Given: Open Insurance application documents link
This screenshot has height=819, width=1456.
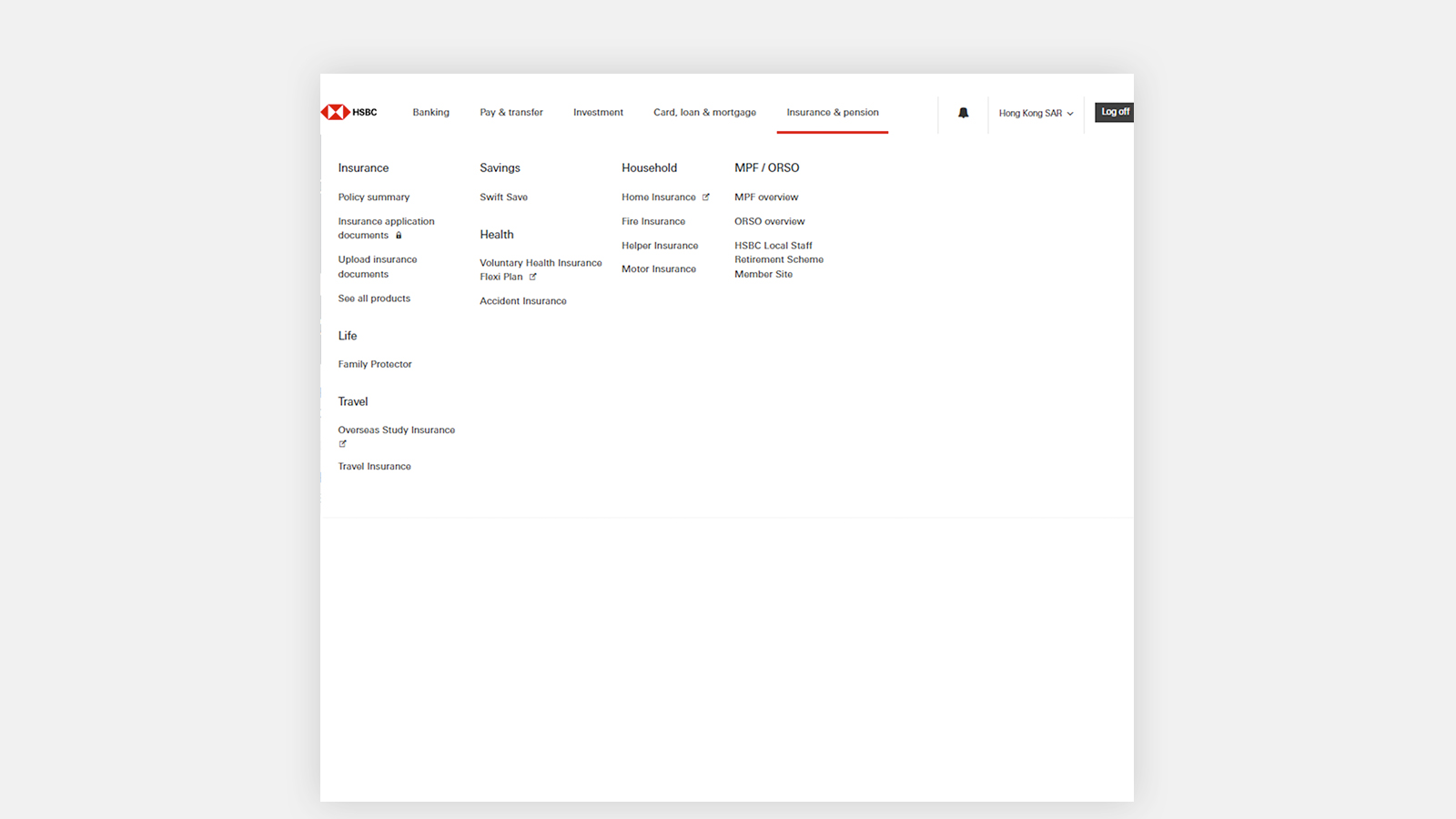Looking at the screenshot, I should pos(386,228).
